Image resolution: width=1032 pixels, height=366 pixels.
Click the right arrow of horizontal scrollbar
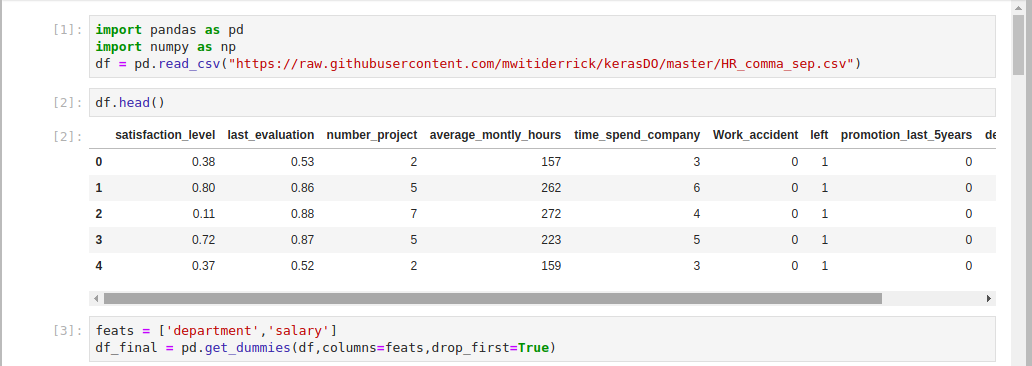(x=989, y=299)
